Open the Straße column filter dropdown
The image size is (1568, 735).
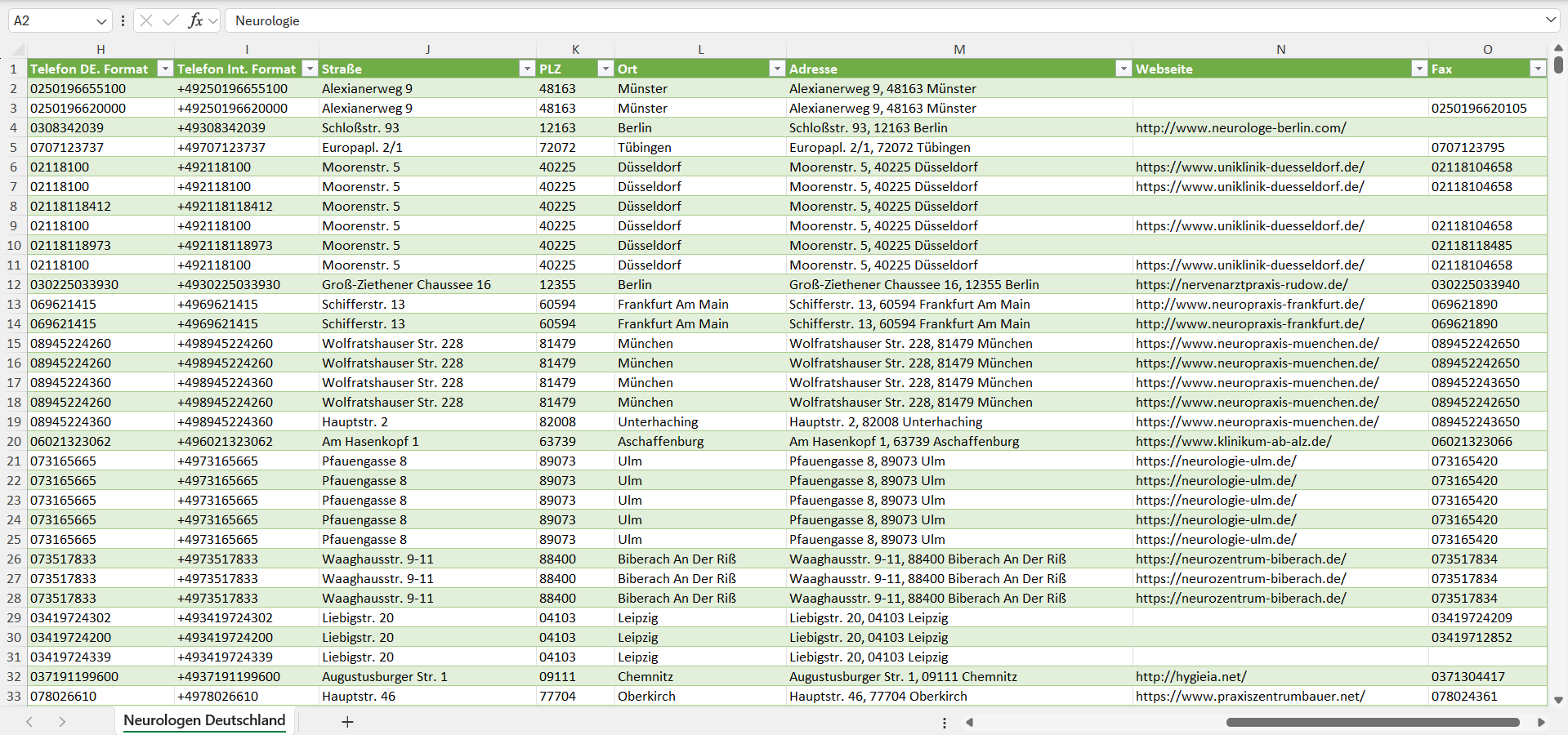point(527,69)
